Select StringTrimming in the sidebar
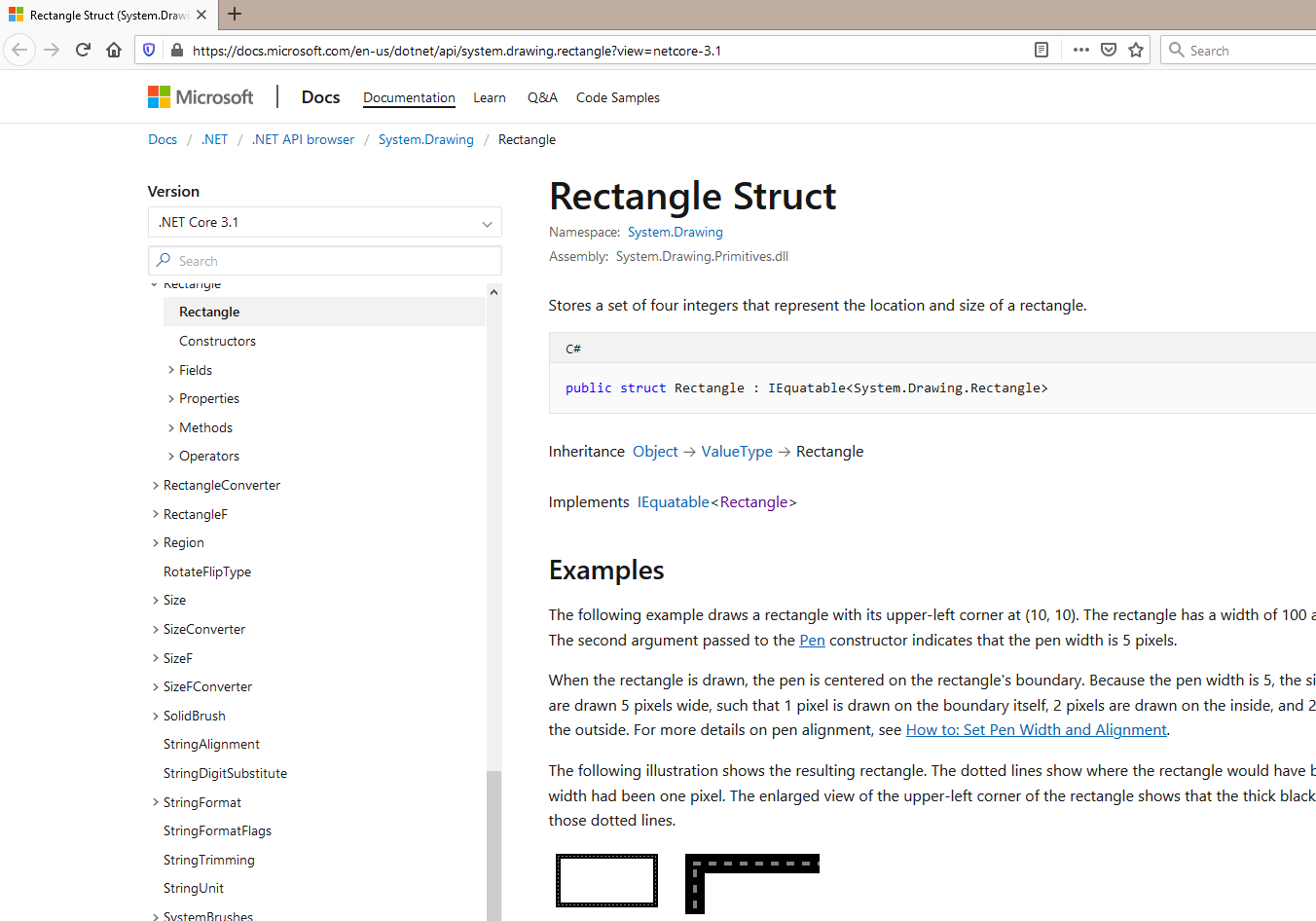 tap(208, 860)
